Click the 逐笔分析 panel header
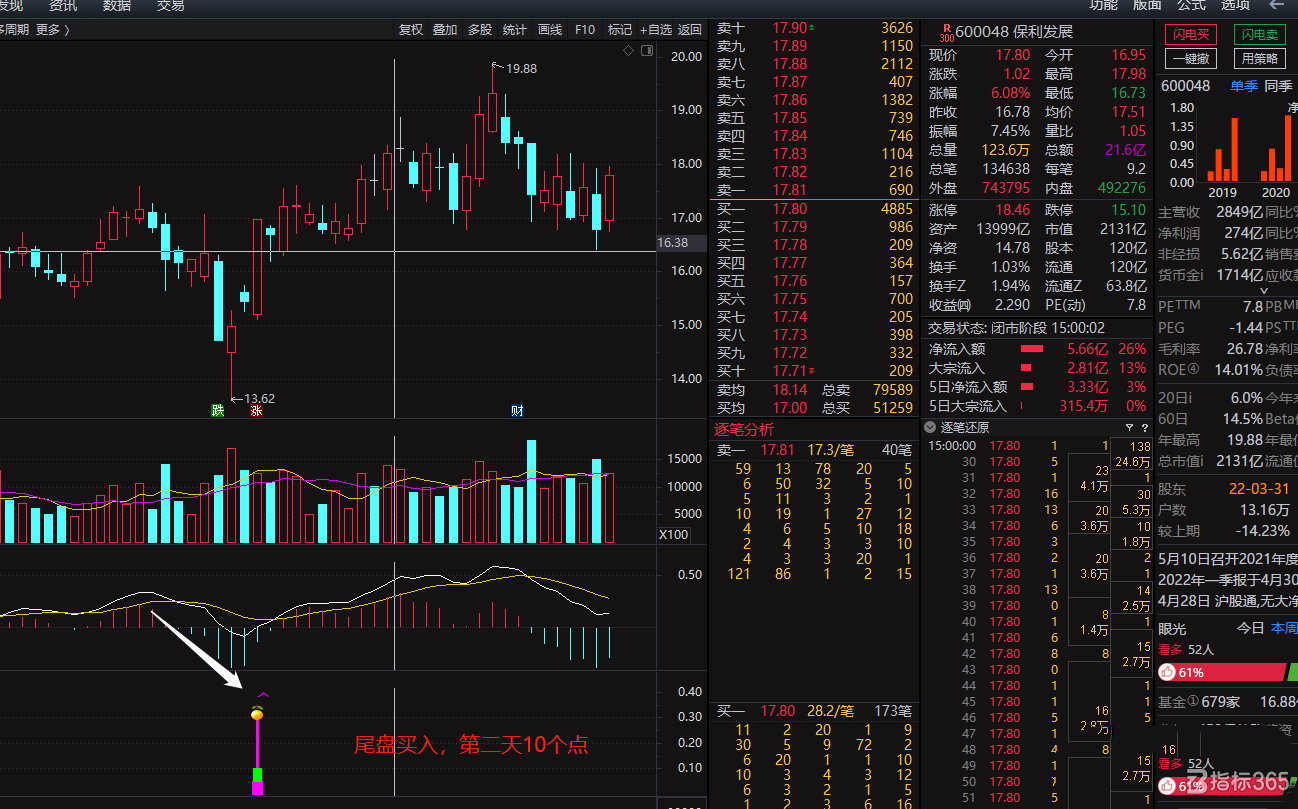 pyautogui.click(x=744, y=429)
